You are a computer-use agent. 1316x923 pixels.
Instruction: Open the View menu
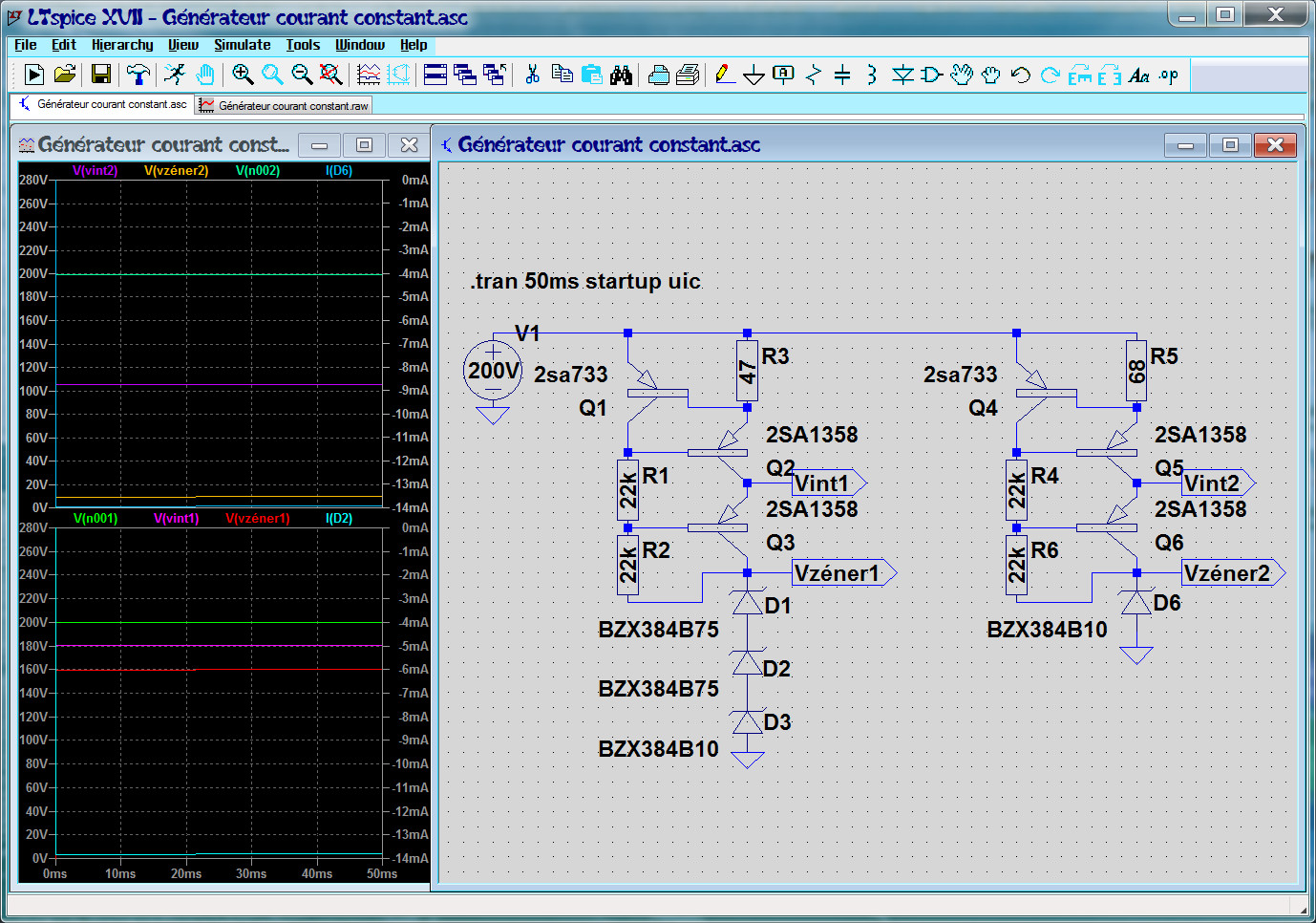point(183,45)
